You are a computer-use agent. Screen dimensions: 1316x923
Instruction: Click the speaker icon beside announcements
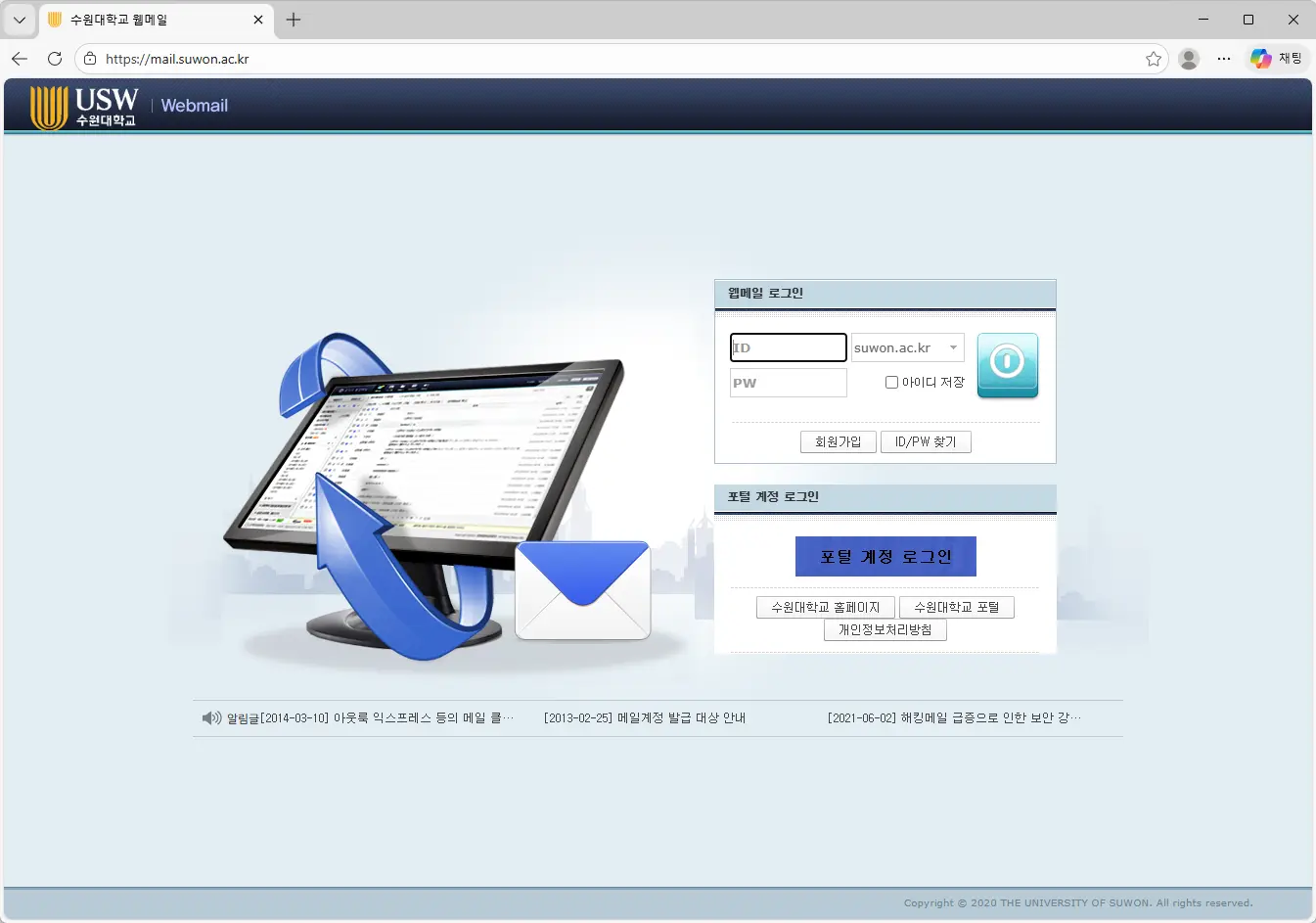coord(211,717)
